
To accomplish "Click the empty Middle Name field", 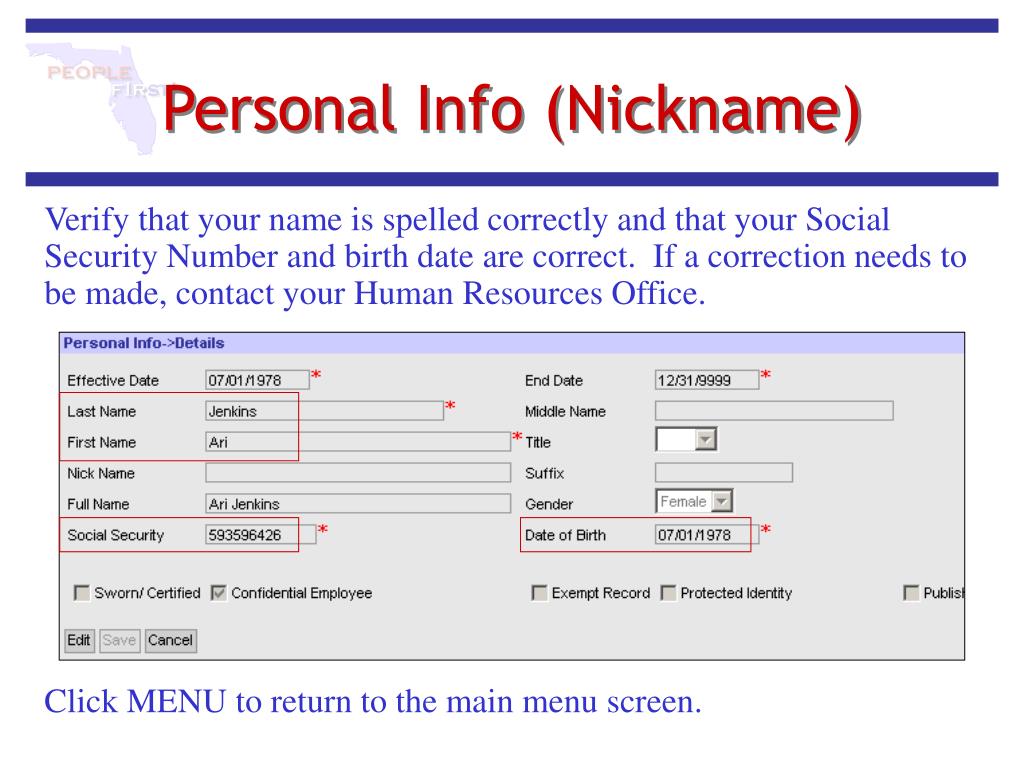I will click(x=774, y=411).
